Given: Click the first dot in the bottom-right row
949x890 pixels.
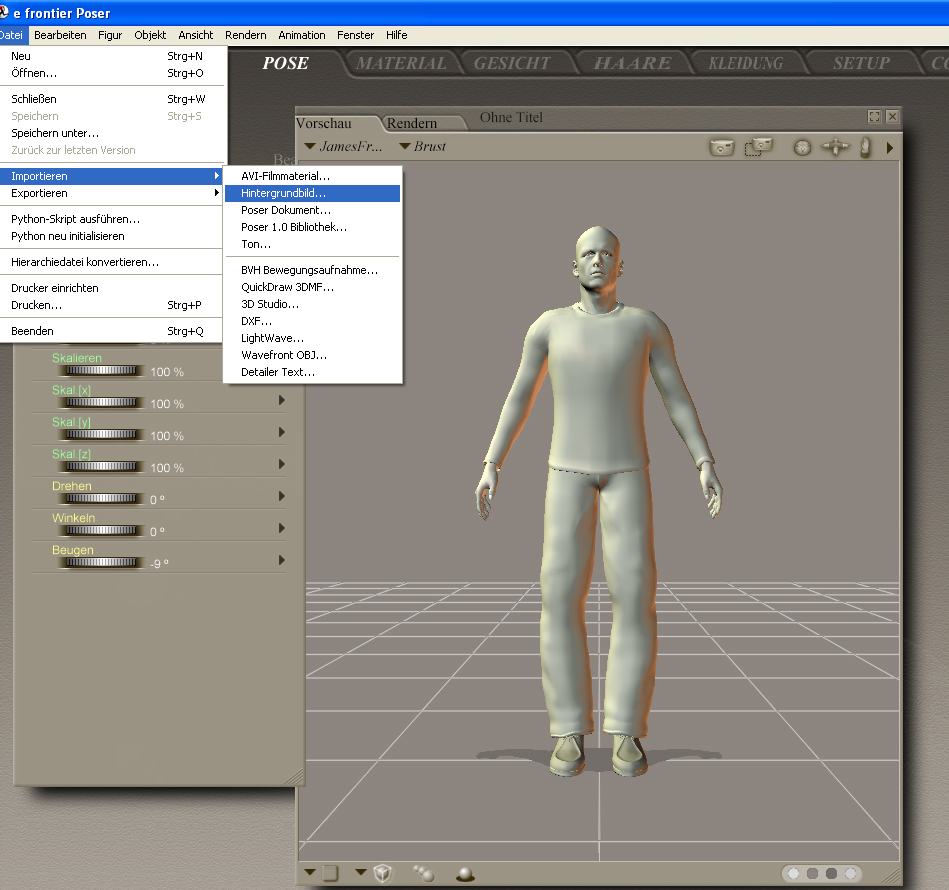Looking at the screenshot, I should [793, 873].
